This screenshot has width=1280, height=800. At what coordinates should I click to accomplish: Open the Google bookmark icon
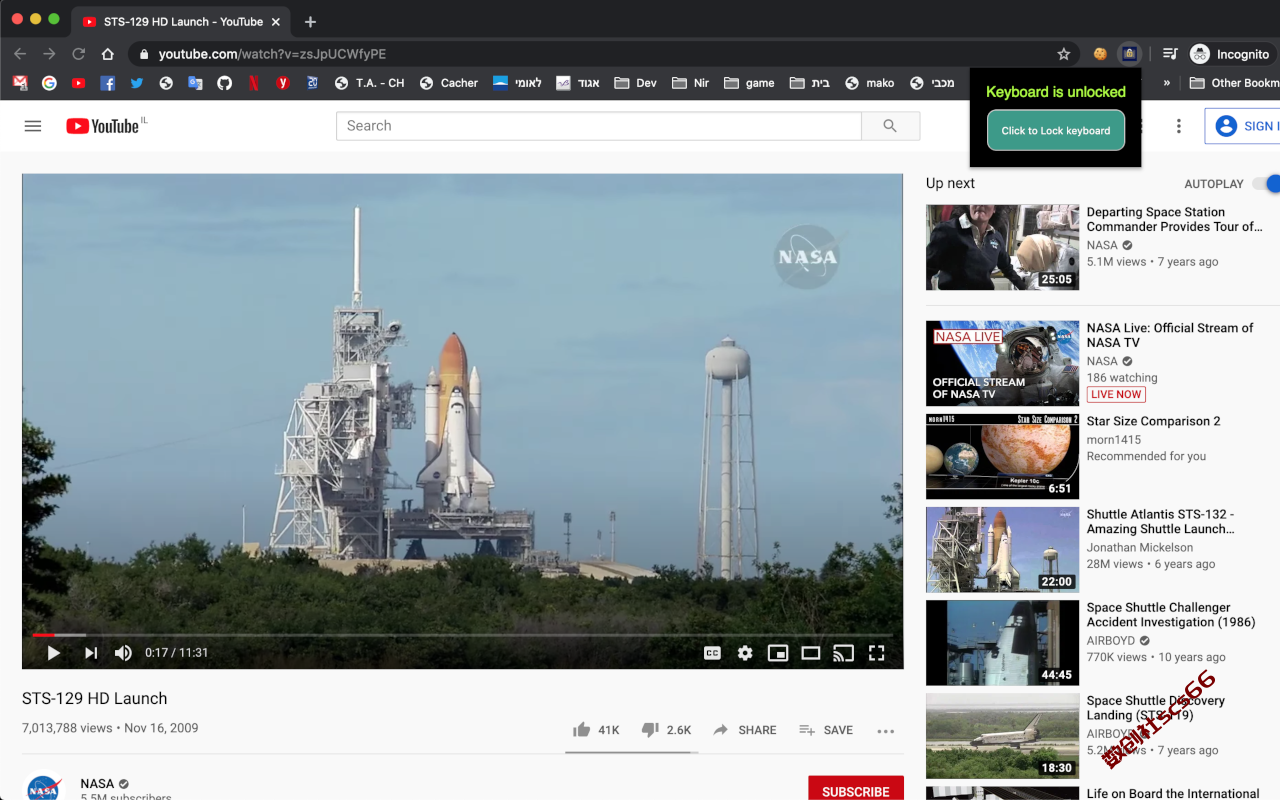[x=49, y=83]
